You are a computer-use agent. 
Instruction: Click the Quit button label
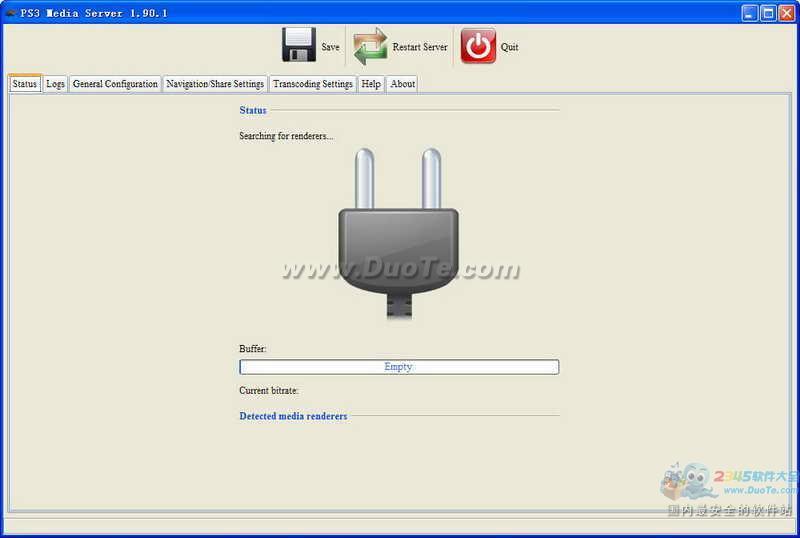point(509,47)
